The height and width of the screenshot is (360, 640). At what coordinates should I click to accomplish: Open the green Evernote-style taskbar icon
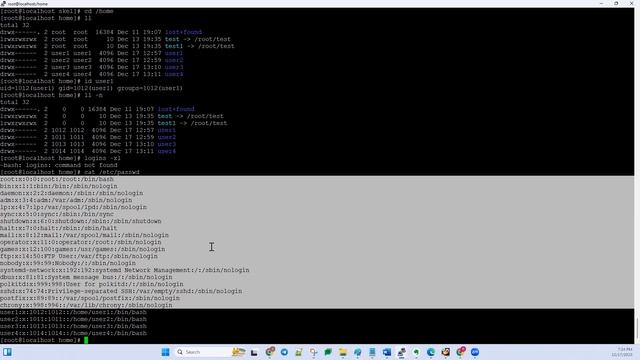click(x=416, y=352)
